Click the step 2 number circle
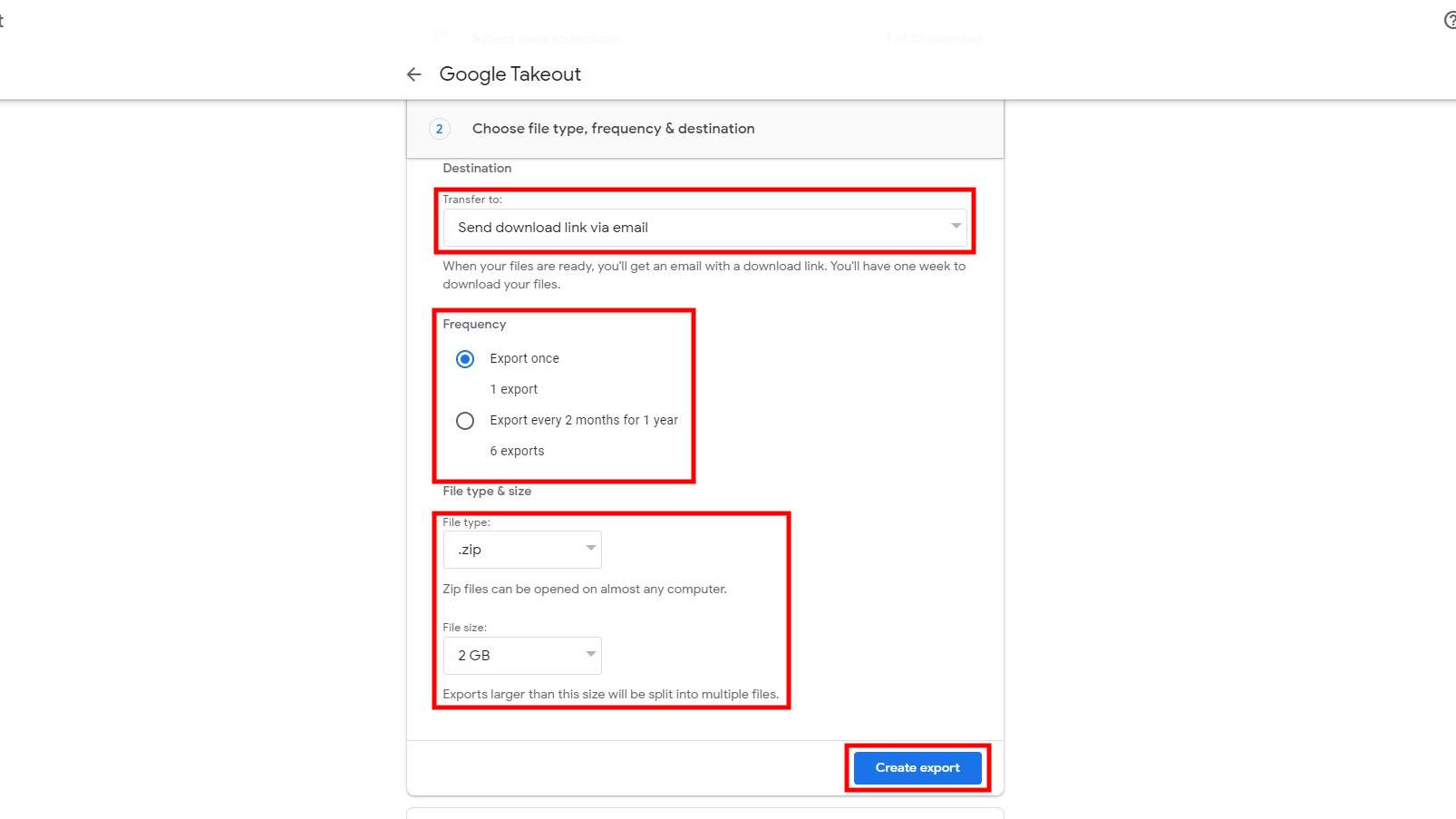This screenshot has height=819, width=1456. coord(440,129)
